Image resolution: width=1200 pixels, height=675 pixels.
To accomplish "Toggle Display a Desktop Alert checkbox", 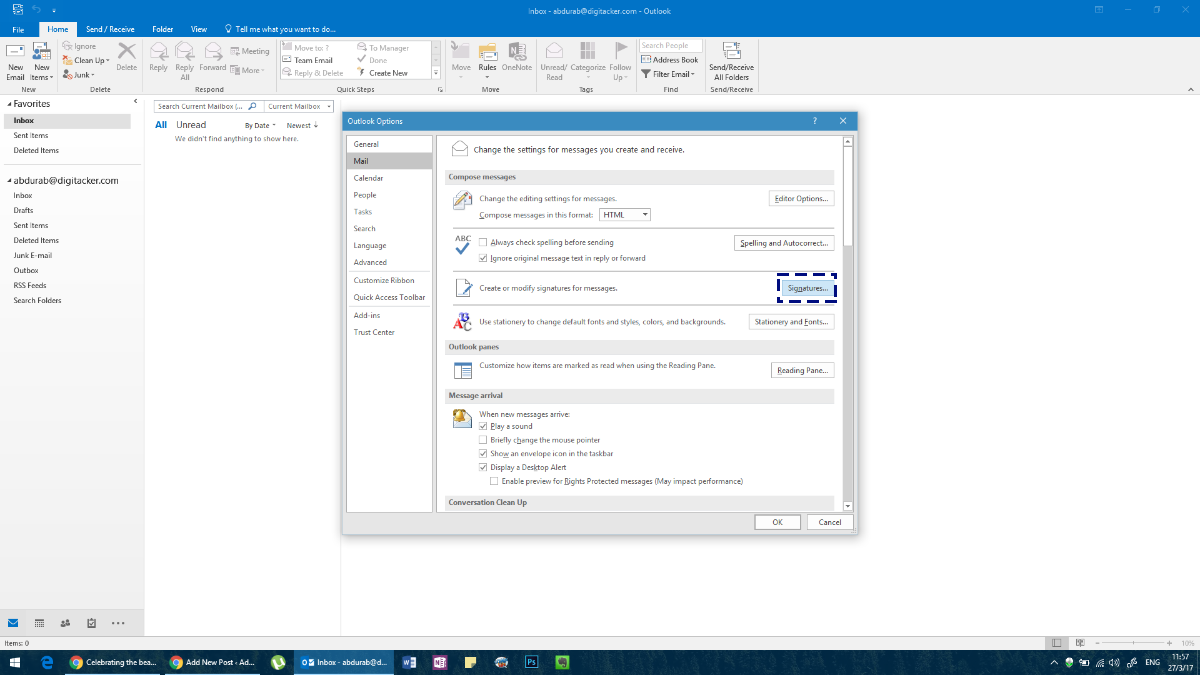I will point(483,467).
